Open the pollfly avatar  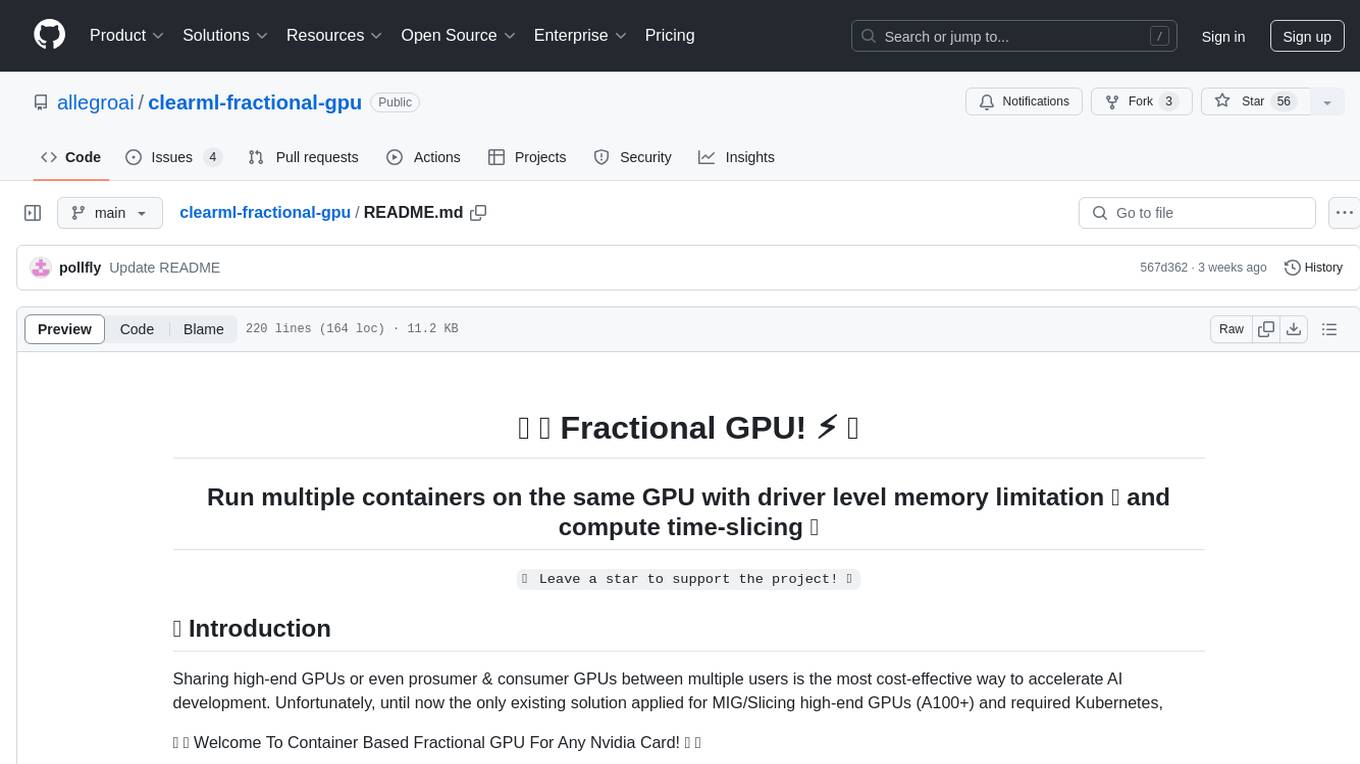(41, 267)
